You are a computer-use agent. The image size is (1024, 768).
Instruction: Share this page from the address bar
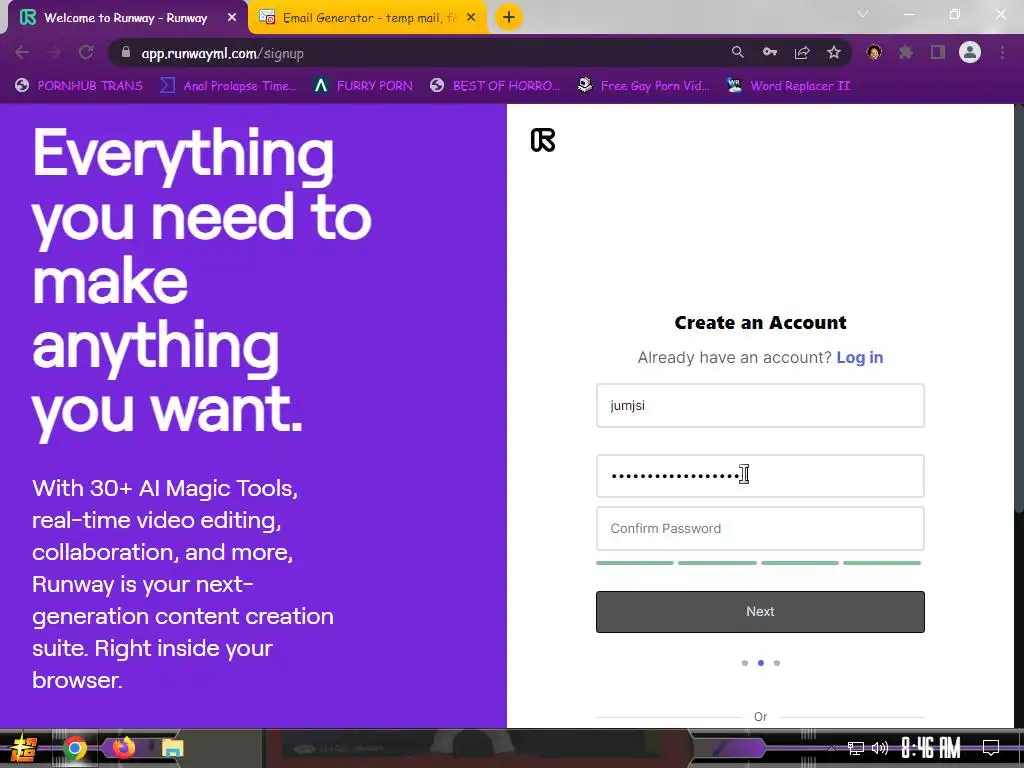coord(802,53)
